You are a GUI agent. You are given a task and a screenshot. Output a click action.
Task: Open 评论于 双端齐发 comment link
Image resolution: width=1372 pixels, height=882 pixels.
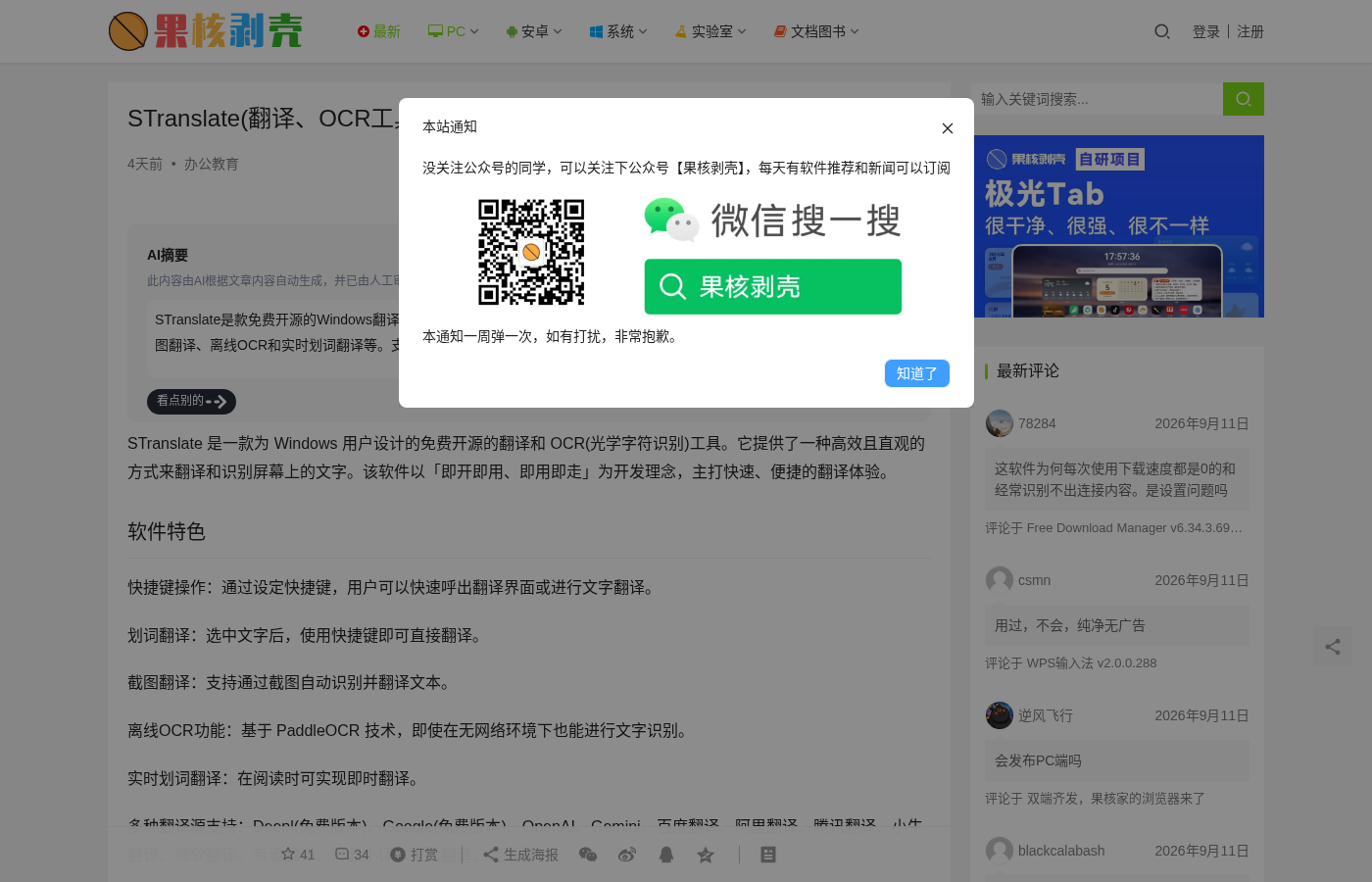[1096, 799]
